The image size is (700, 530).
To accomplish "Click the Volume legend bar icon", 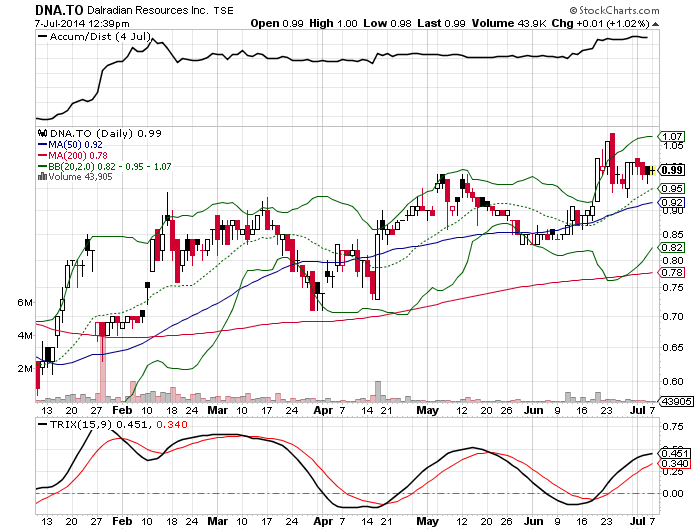I will coord(41,177).
